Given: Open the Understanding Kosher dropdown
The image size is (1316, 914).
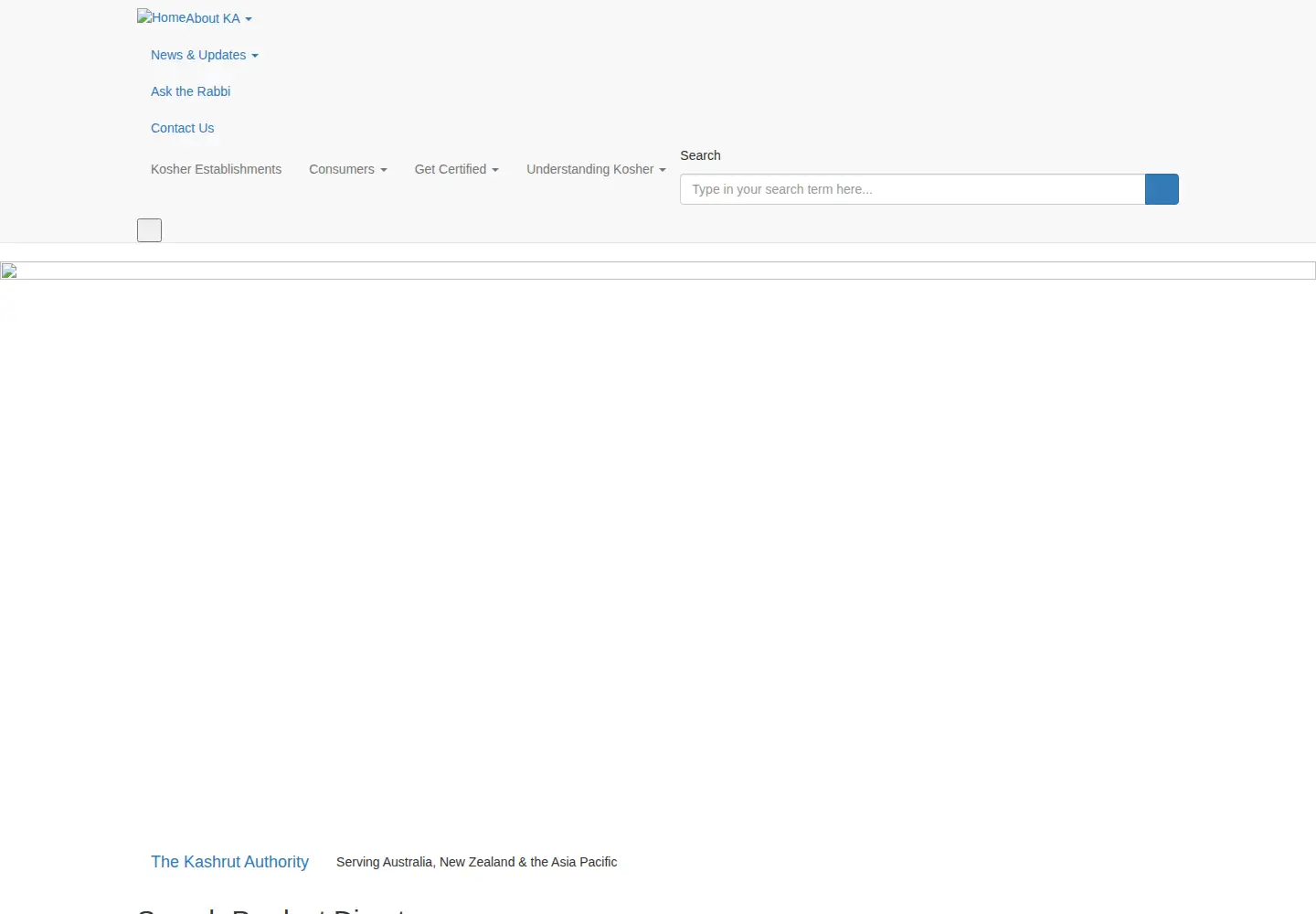Looking at the screenshot, I should click(x=596, y=169).
